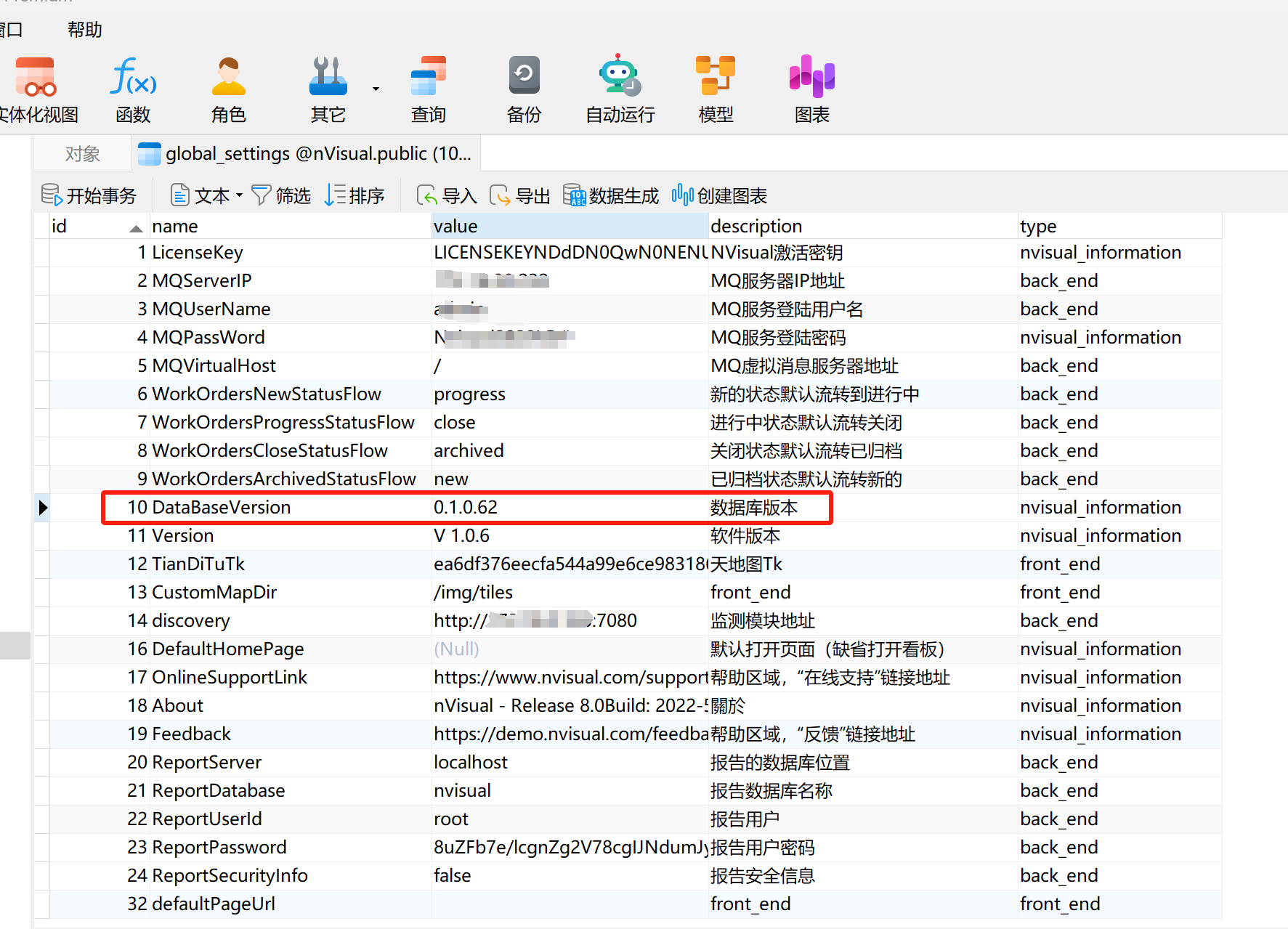Open the Function (函数) tool
The image size is (1288, 929).
pyautogui.click(x=133, y=89)
